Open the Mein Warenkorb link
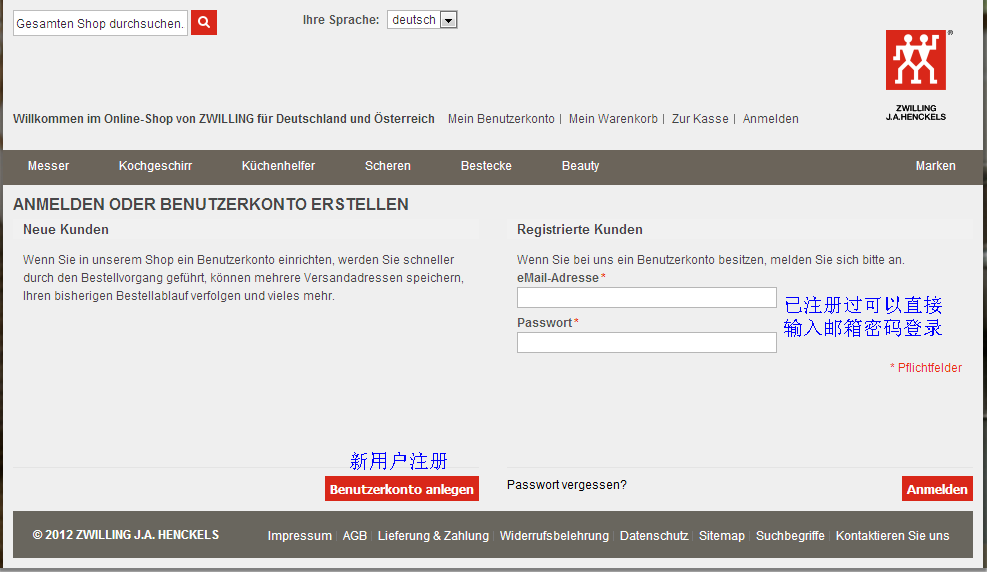 (613, 119)
